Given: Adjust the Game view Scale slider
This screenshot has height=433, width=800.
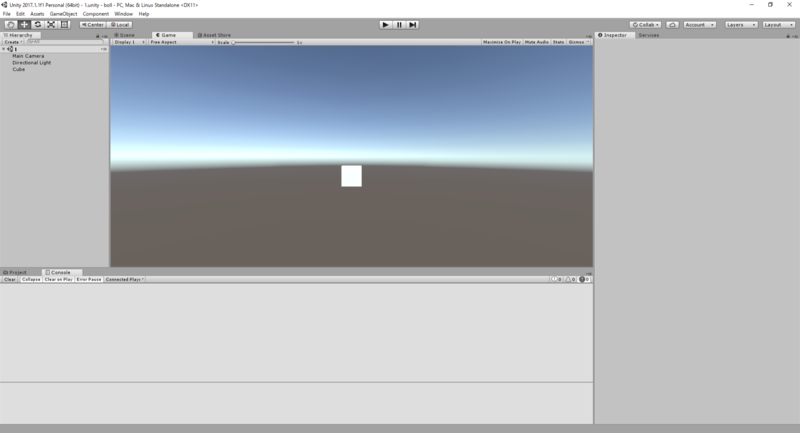Looking at the screenshot, I should [263, 42].
